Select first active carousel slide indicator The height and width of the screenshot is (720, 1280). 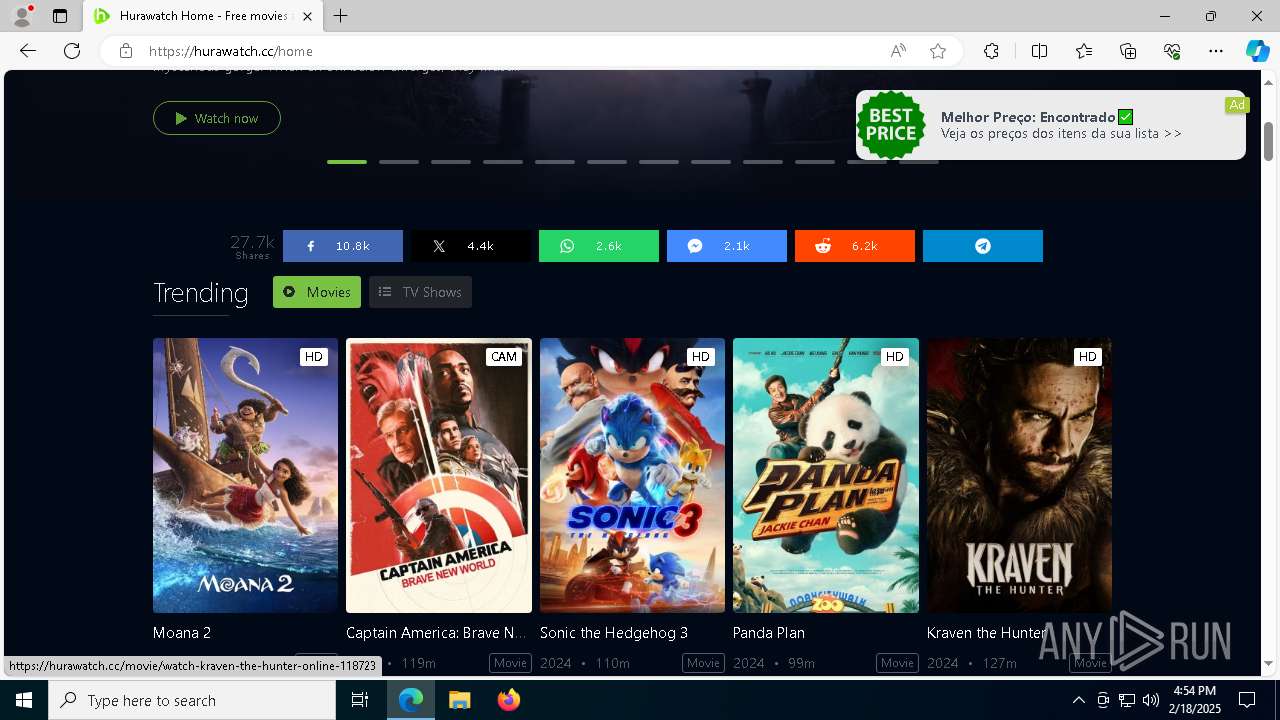tap(347, 162)
